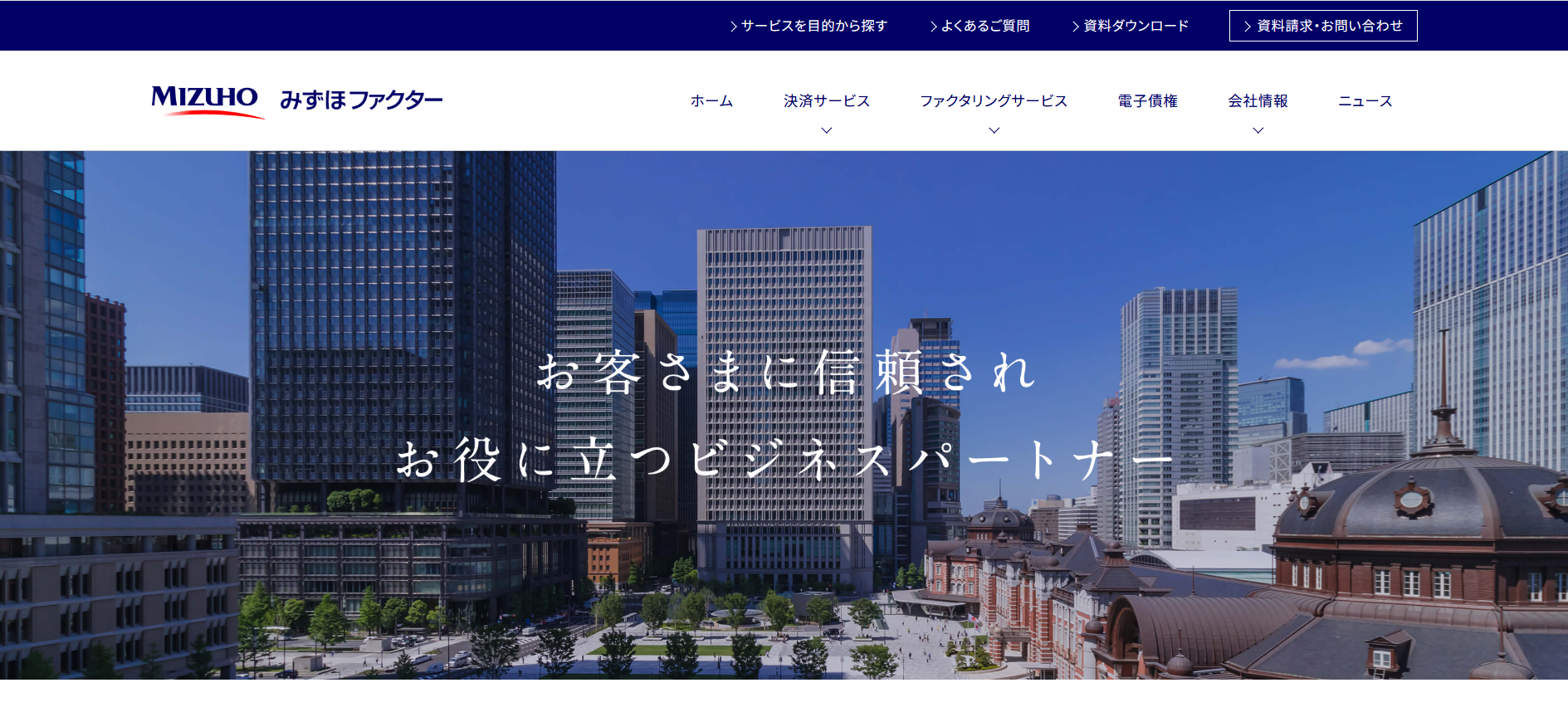Click the arrow icon inside 資料請求・お問い合わせ button
The image size is (1568, 712).
[1247, 27]
